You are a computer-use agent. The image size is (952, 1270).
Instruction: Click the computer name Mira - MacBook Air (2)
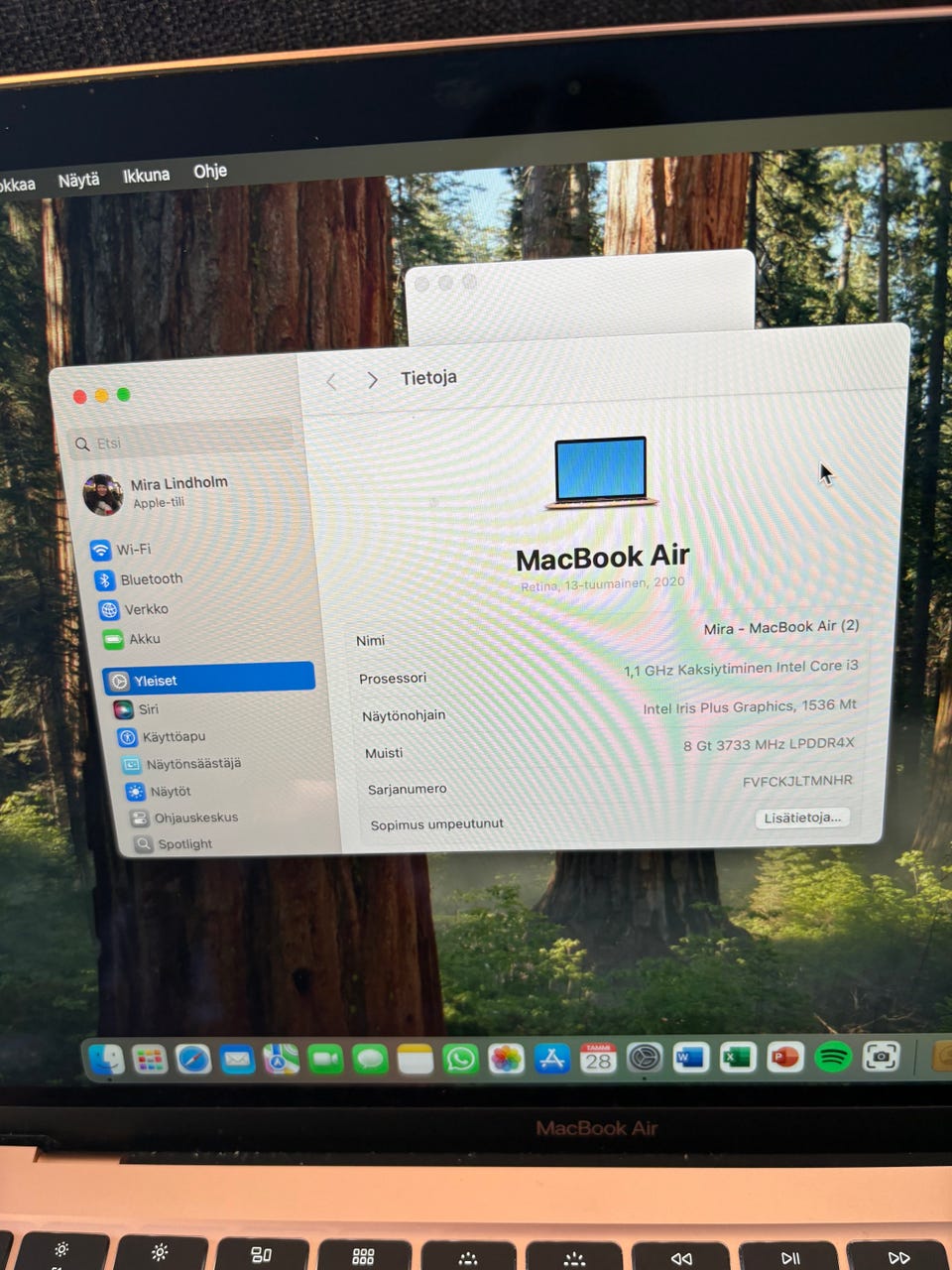click(x=781, y=627)
